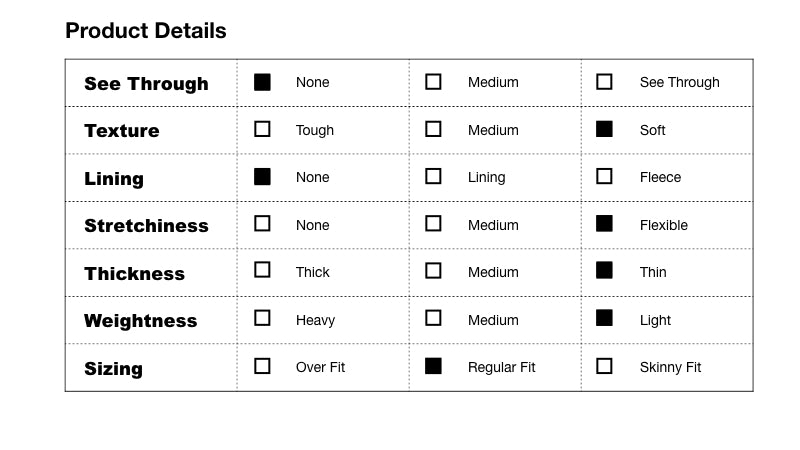800x450 pixels.
Task: Select the Thickness 'Thick' checkbox
Action: coord(262,270)
